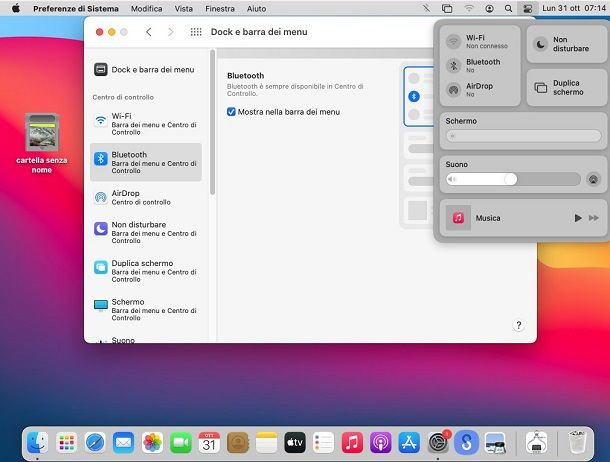Skip to next track in Musica widget
Screen dimensions: 610x462
tap(594, 217)
